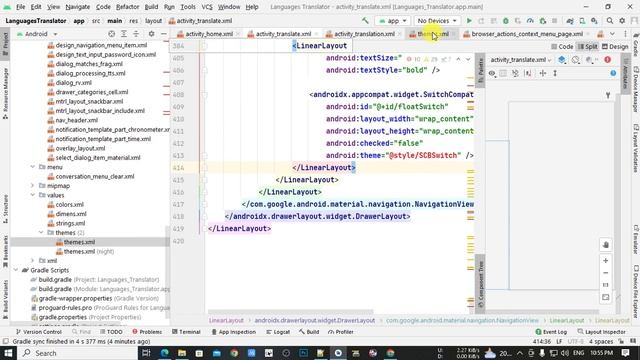Open Version Control tool window

(x=39, y=332)
